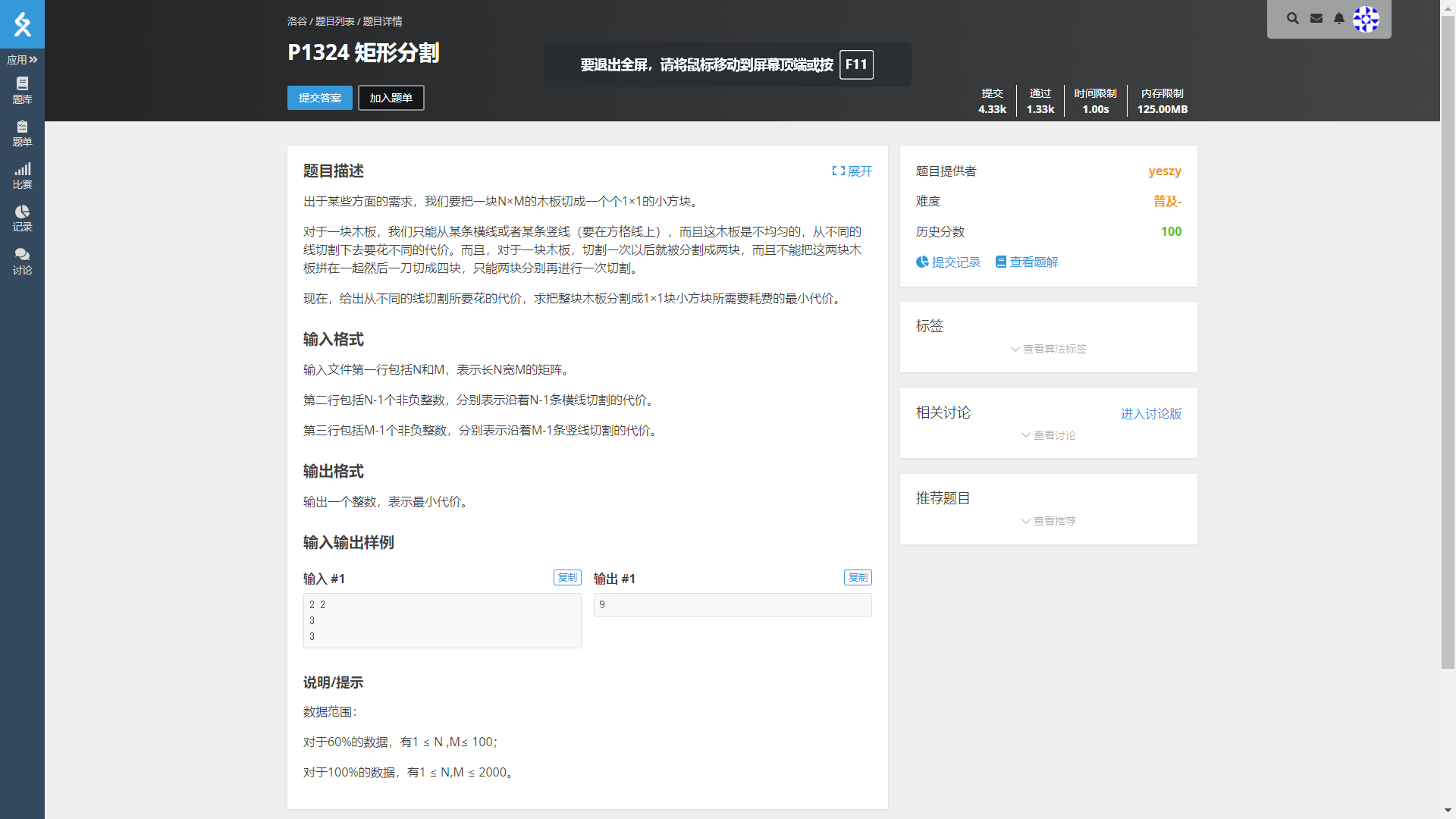1456x819 pixels.
Task: Click the Luogu logo icon at top left
Action: [22, 24]
